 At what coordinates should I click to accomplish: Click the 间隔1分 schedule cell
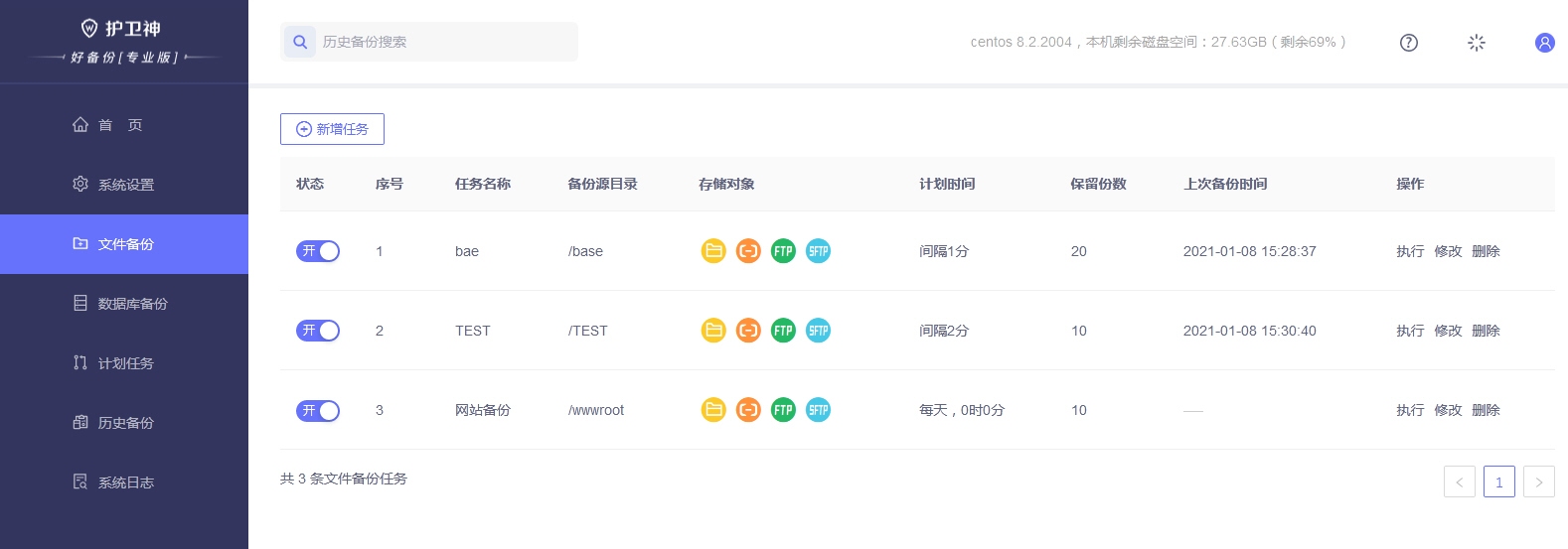[x=944, y=251]
